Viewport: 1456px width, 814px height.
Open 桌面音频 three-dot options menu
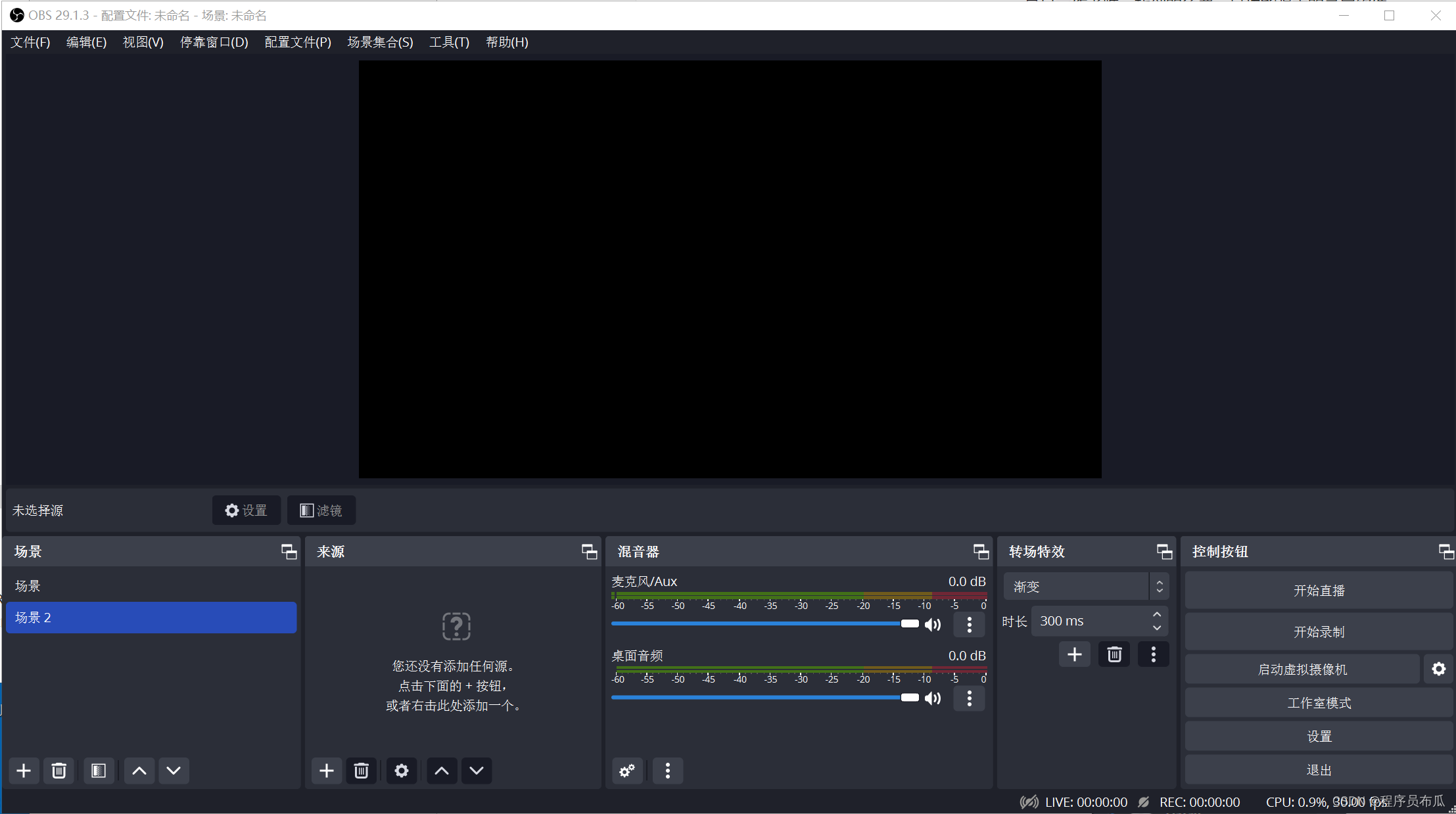pyautogui.click(x=970, y=698)
